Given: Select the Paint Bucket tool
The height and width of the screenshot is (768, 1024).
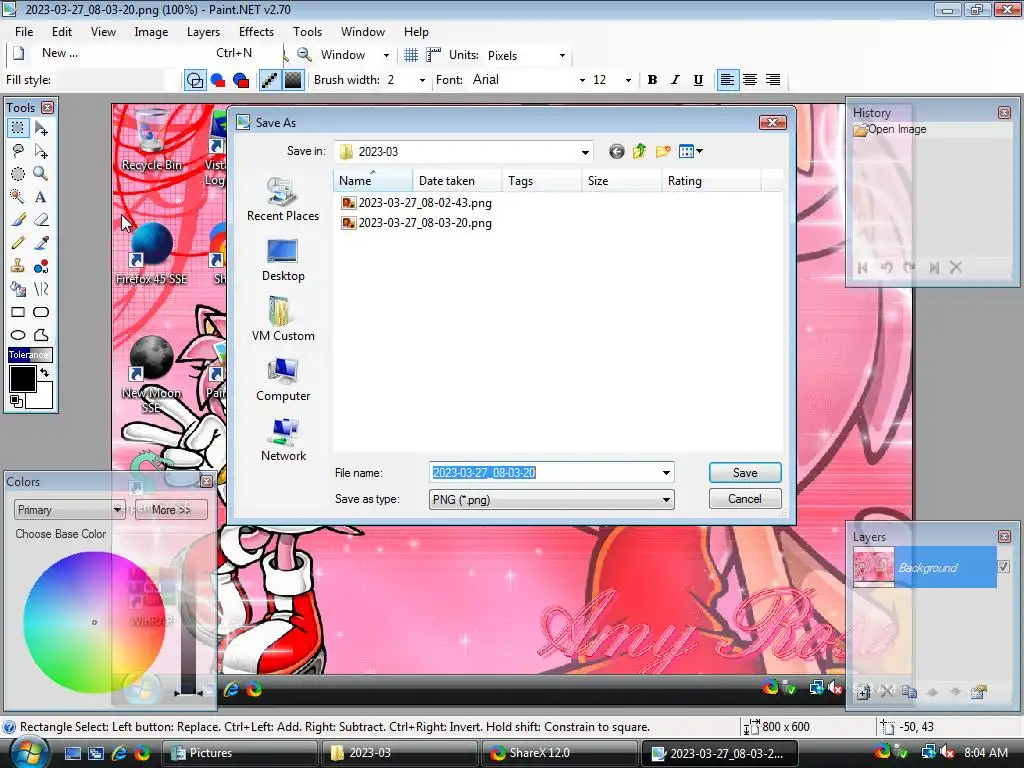Looking at the screenshot, I should [x=18, y=289].
